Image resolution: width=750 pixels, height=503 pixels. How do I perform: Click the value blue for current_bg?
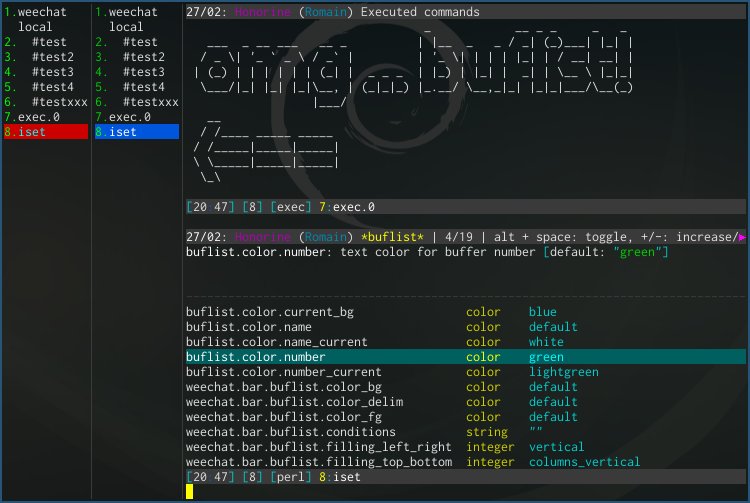click(x=542, y=312)
